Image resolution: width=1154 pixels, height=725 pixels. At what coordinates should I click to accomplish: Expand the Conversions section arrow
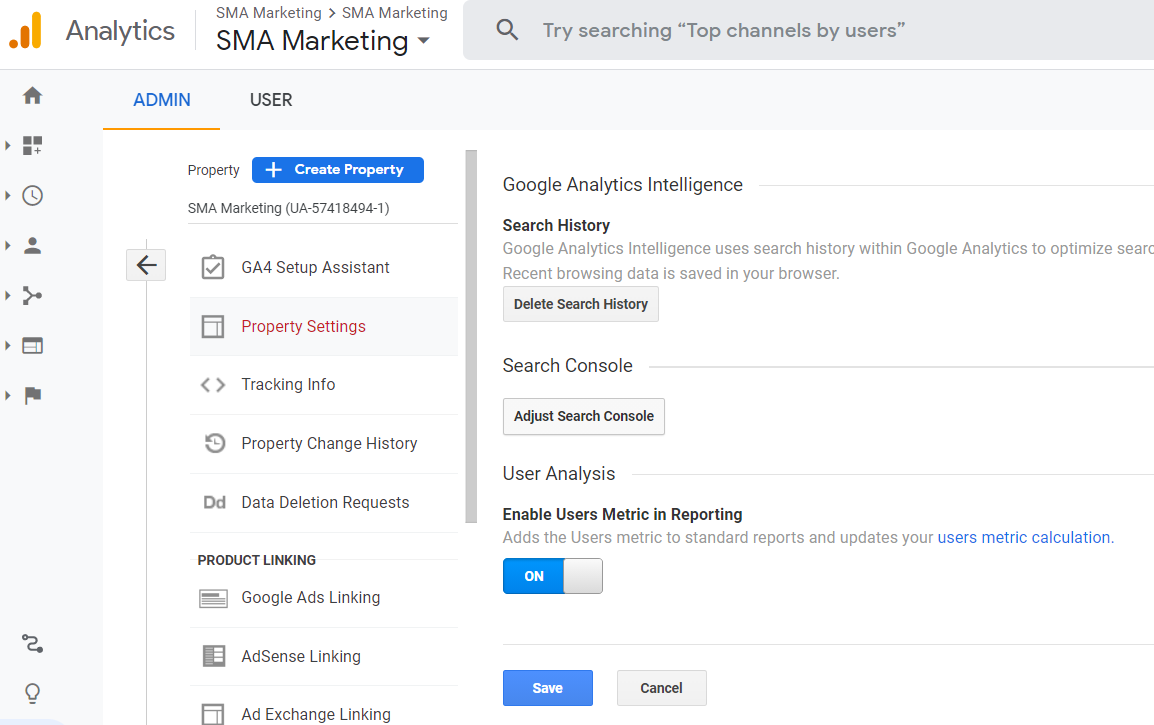tap(8, 396)
